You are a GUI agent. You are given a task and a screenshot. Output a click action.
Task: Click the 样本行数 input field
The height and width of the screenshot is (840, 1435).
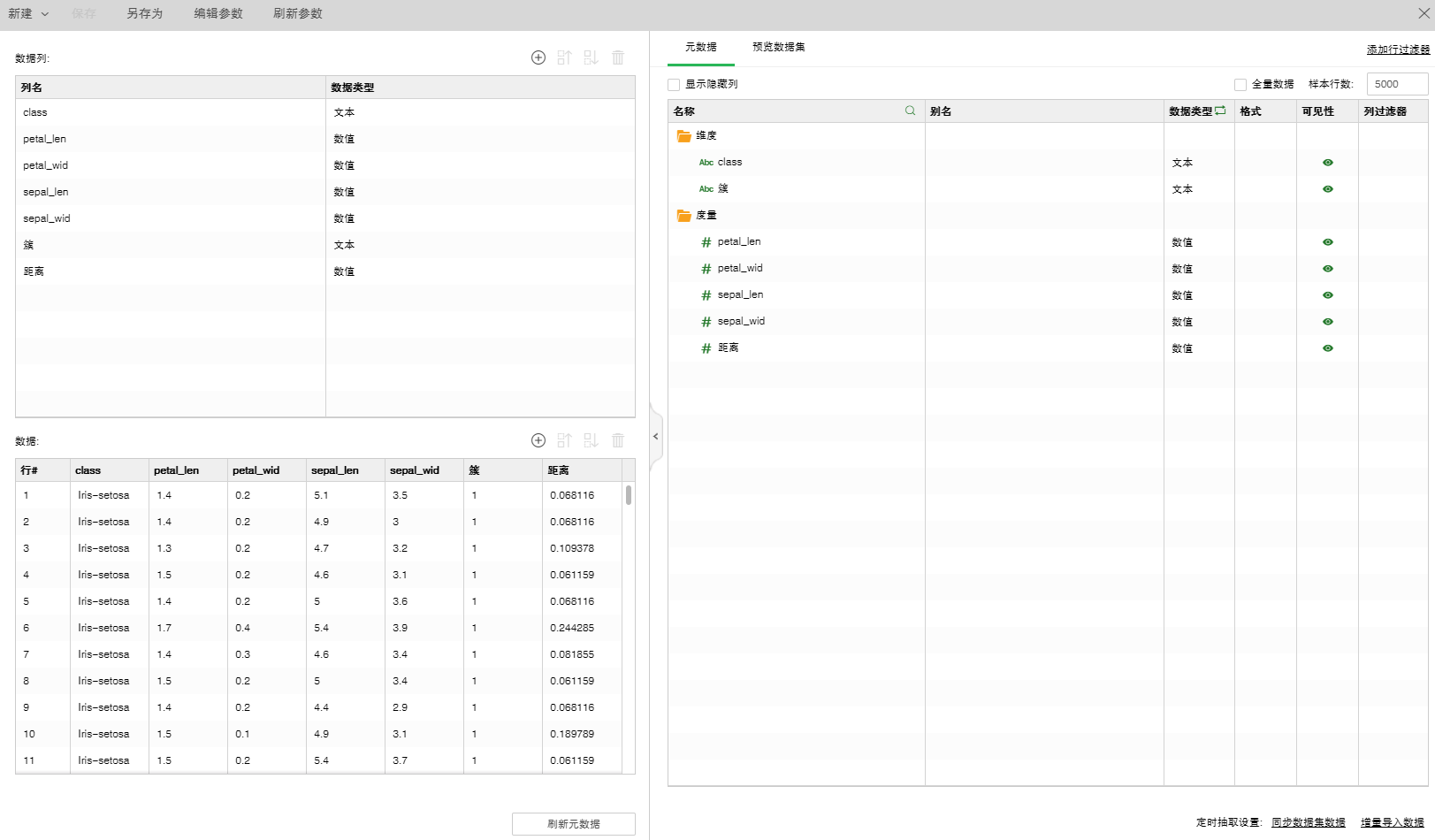tap(1396, 84)
